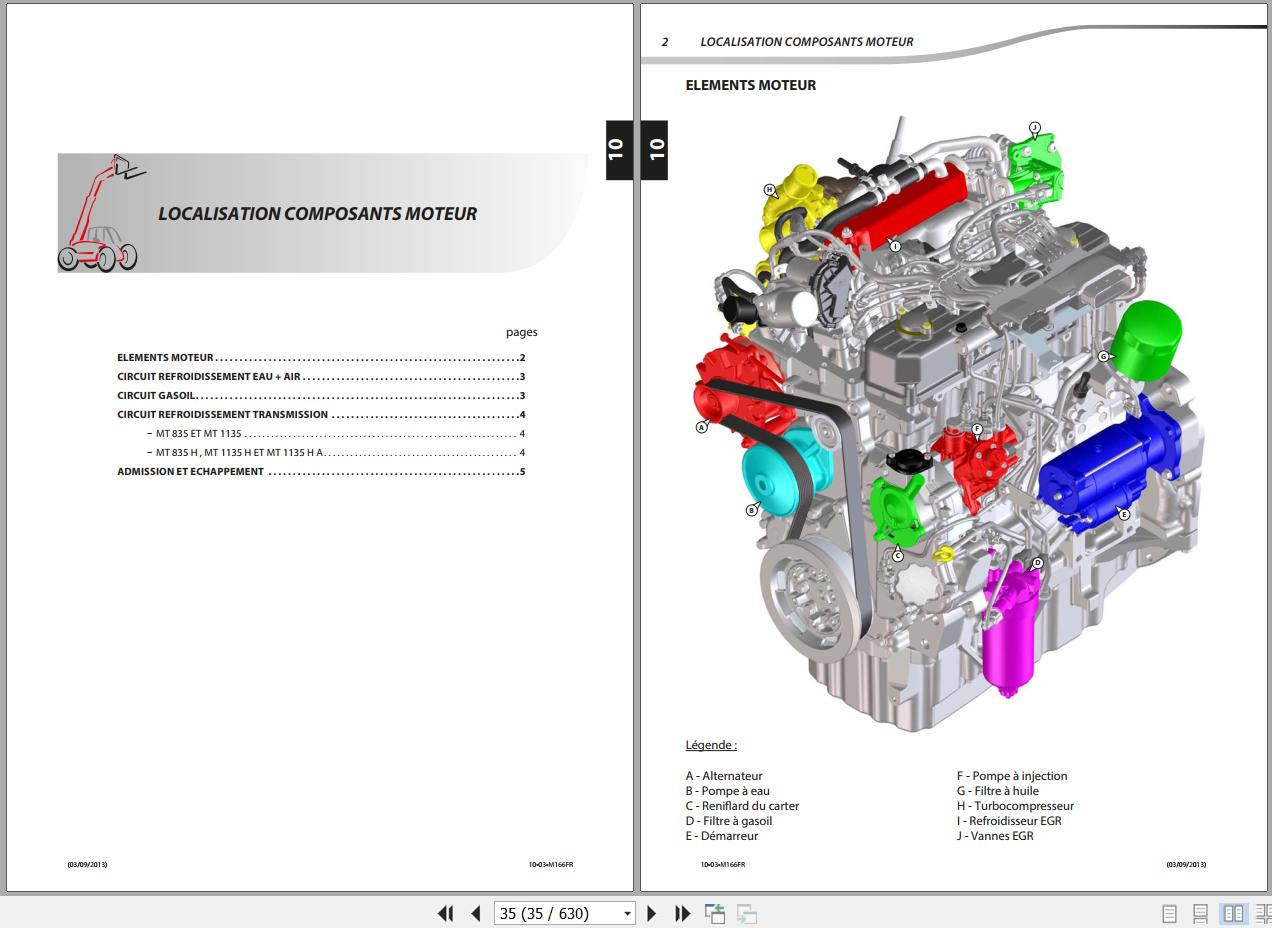This screenshot has width=1272, height=928.
Task: Toggle two-page facing view
Action: [1233, 913]
